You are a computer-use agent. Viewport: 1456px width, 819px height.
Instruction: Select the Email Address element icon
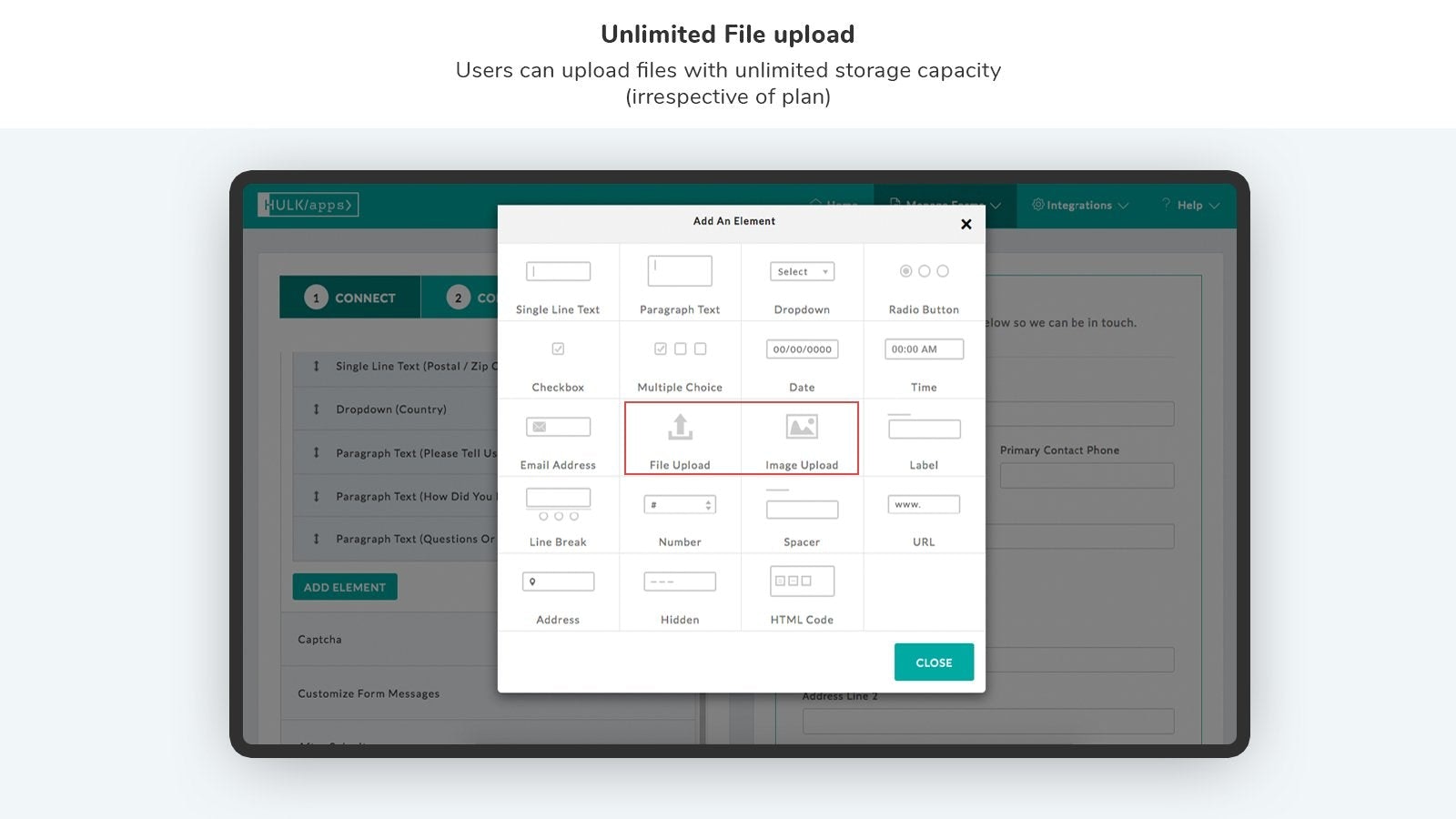coord(558,426)
